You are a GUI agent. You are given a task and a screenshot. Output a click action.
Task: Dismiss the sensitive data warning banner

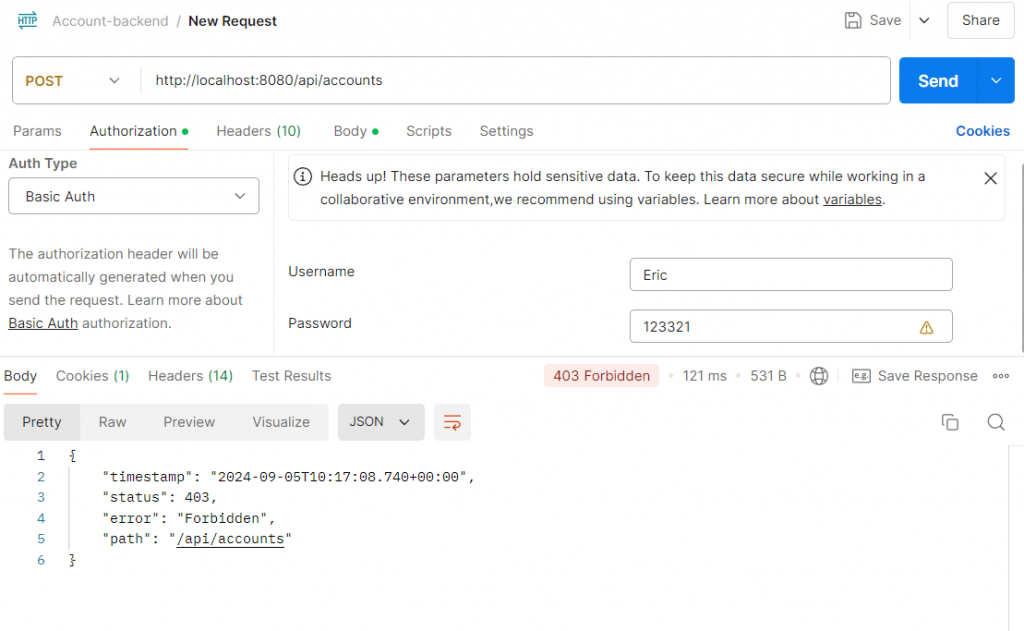990,178
